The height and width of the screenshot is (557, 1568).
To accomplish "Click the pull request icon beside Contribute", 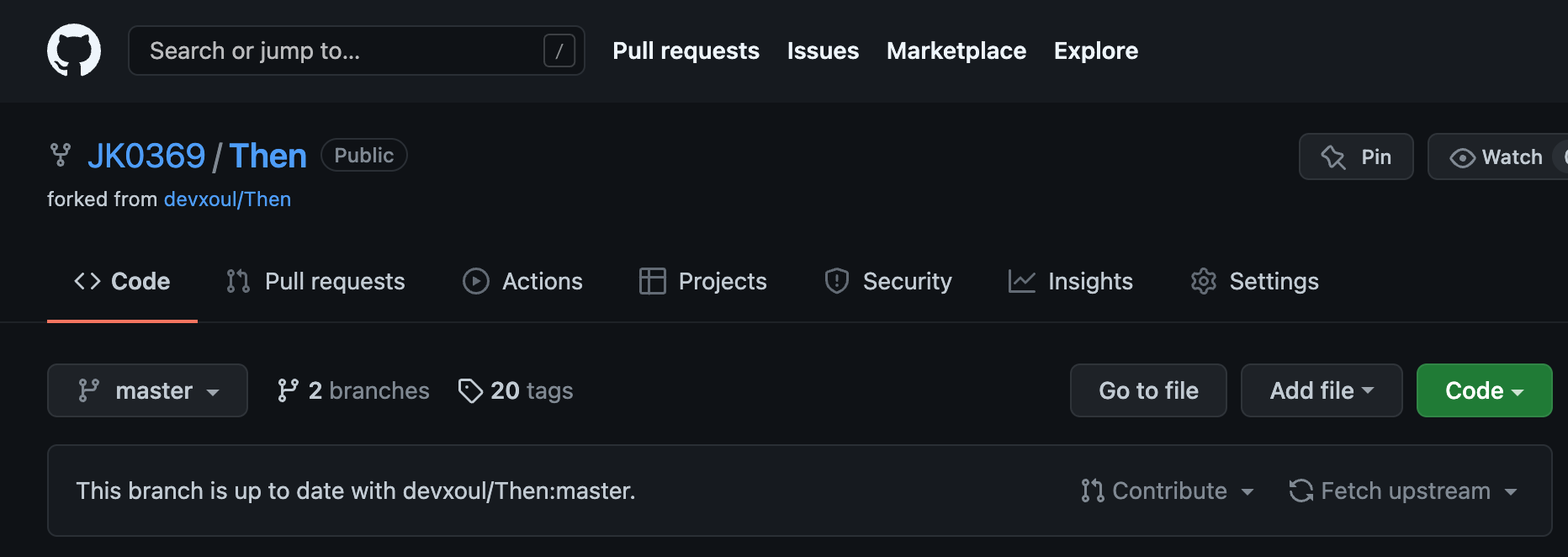I will coord(1093,491).
